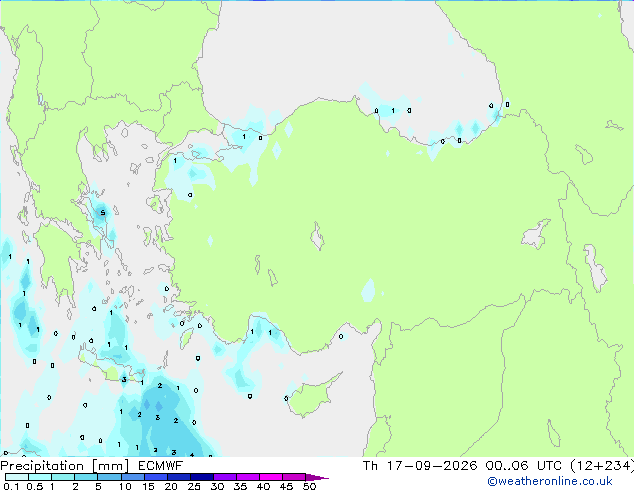
Task: Click the 45 mm legend swatch before the arrow
Action: click(x=294, y=477)
